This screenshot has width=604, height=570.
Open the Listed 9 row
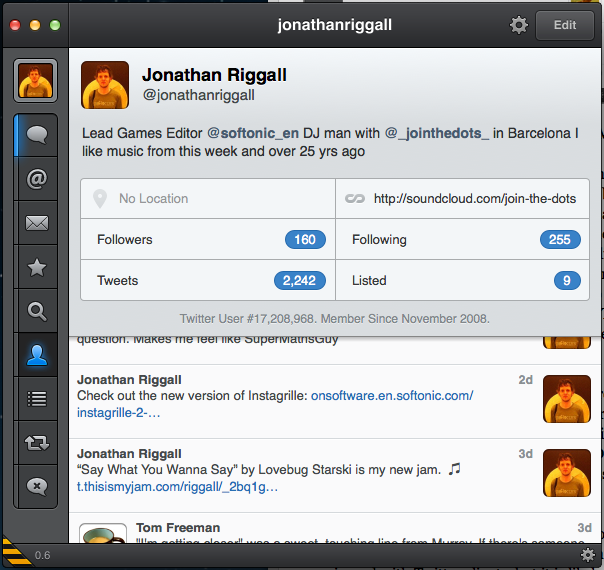coord(462,280)
